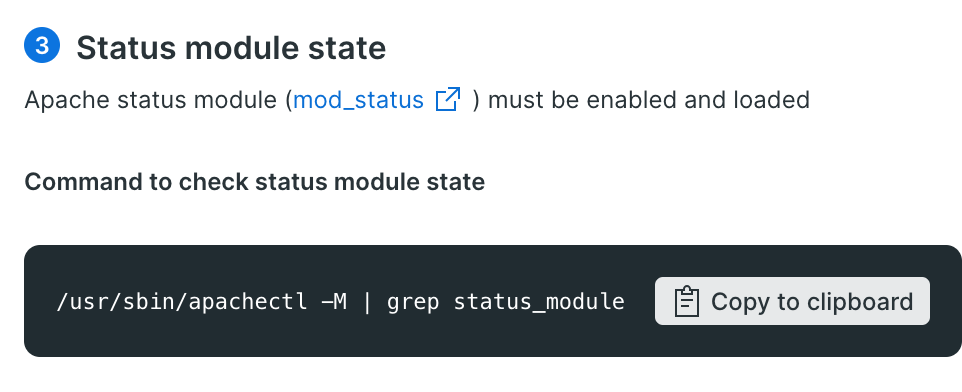This screenshot has height=392, width=962.
Task: Click the Command to check status module state label
Action: pyautogui.click(x=255, y=182)
